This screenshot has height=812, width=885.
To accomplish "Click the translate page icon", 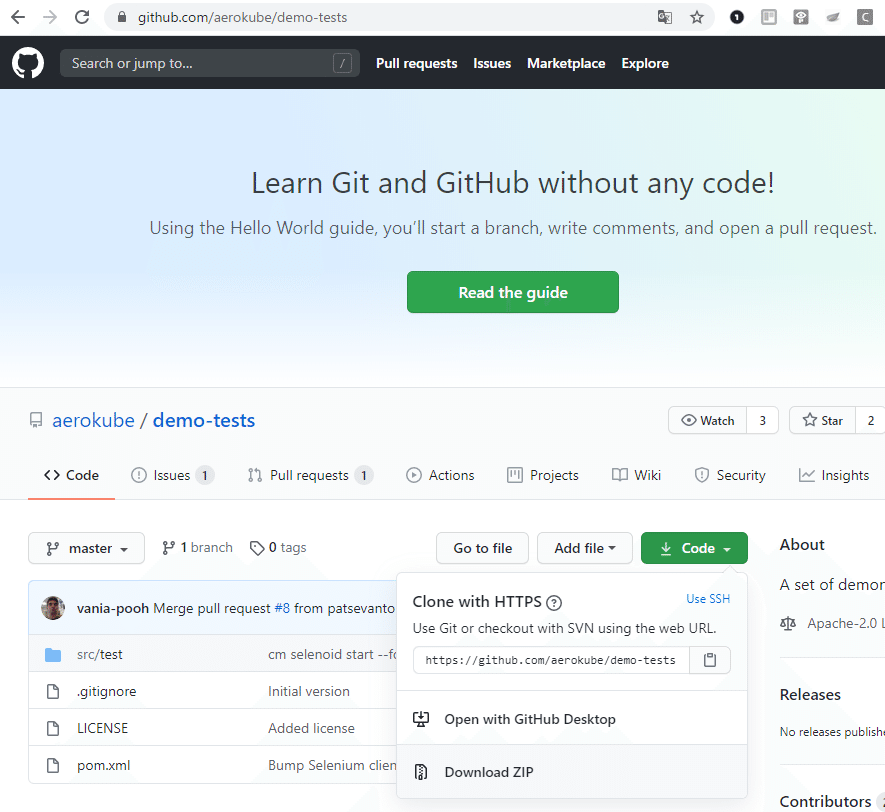I will click(665, 17).
